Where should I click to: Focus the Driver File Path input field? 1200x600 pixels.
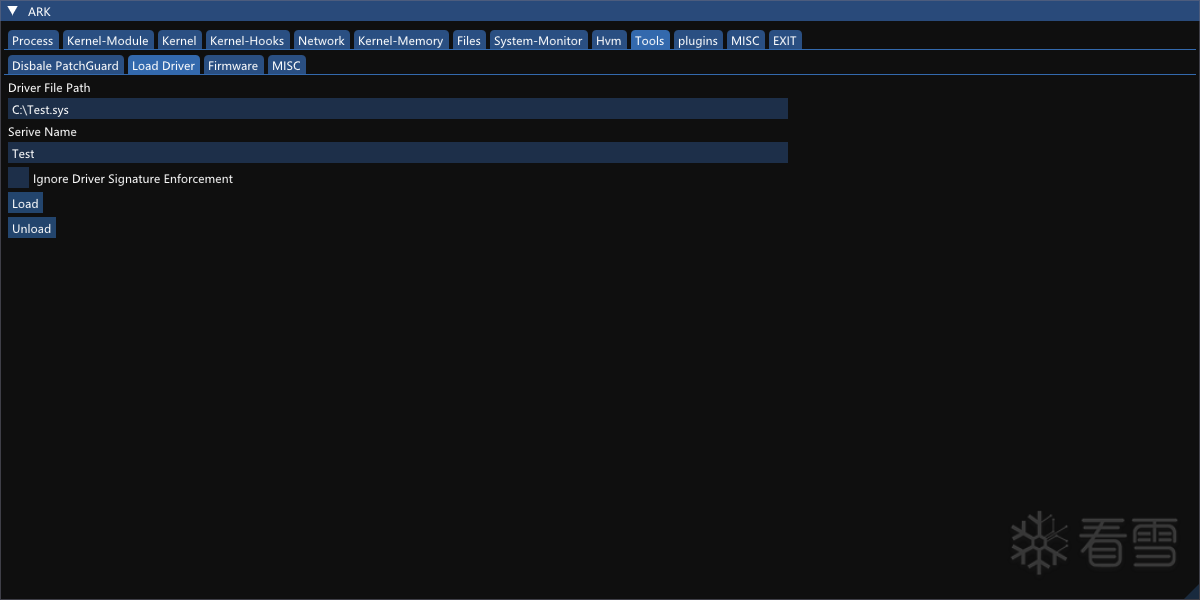398,109
